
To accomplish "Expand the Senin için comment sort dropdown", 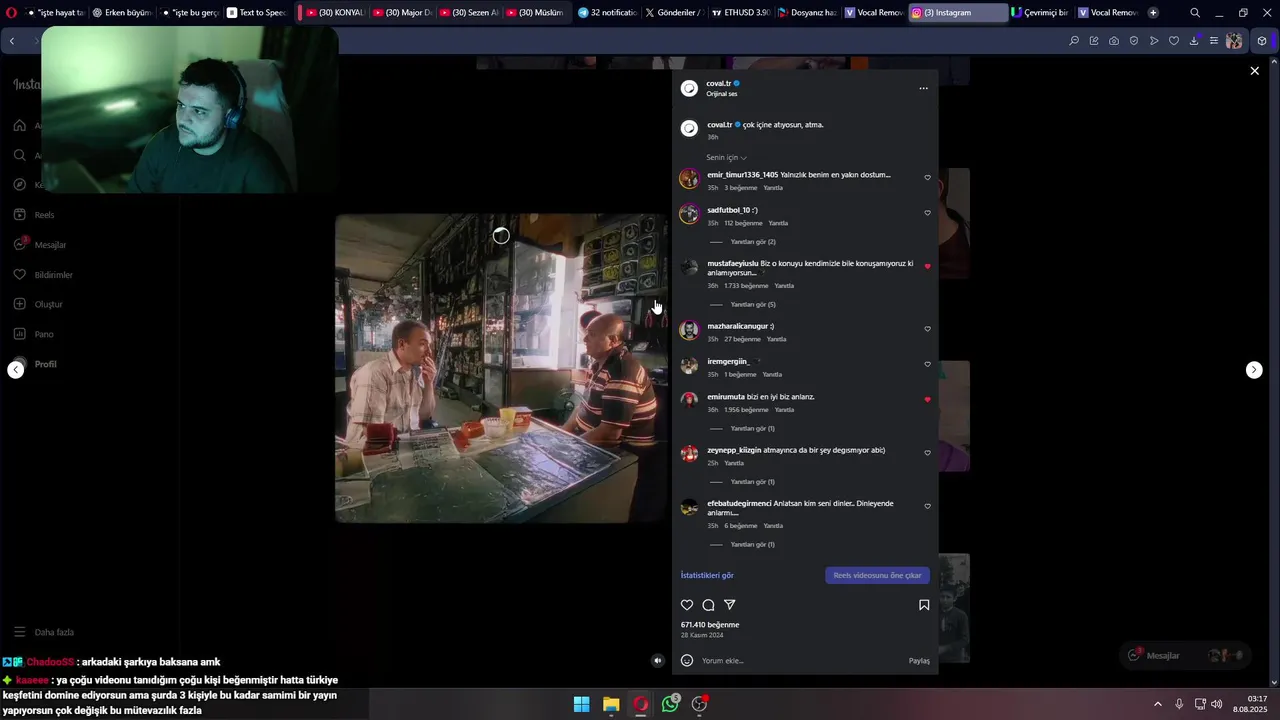I will tap(727, 158).
